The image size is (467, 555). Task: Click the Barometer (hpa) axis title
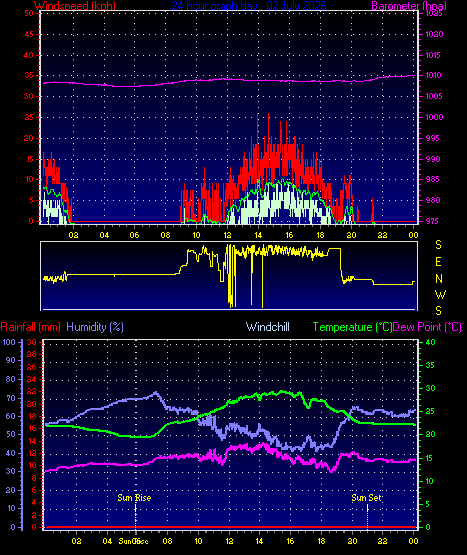(409, 5)
